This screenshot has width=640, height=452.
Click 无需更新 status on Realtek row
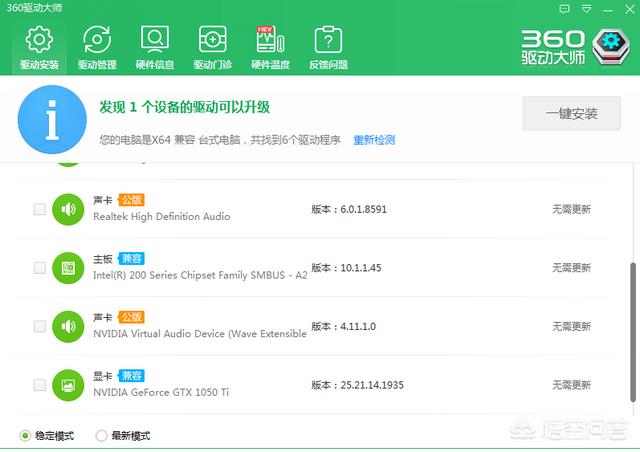(571, 209)
